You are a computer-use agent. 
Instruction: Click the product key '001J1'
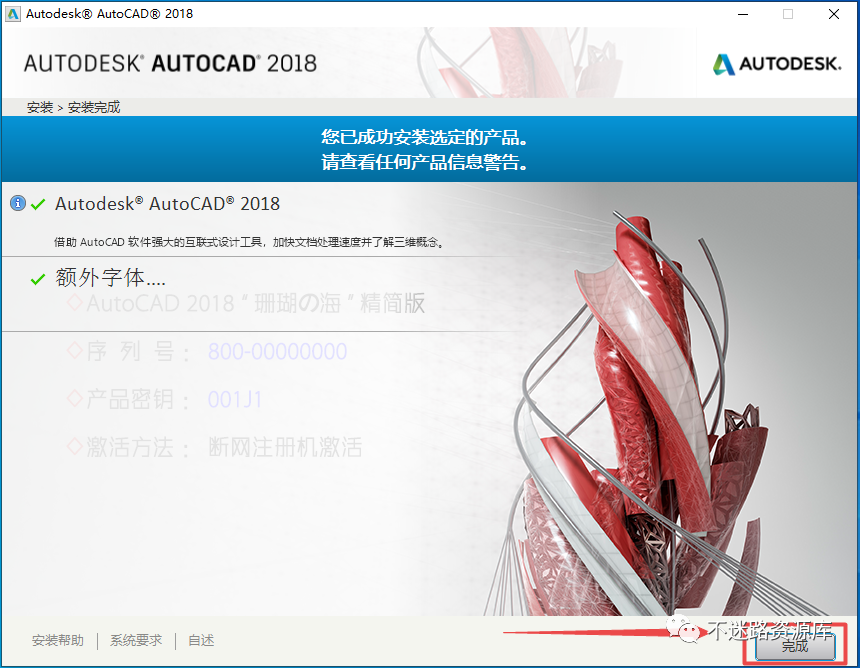pos(235,400)
